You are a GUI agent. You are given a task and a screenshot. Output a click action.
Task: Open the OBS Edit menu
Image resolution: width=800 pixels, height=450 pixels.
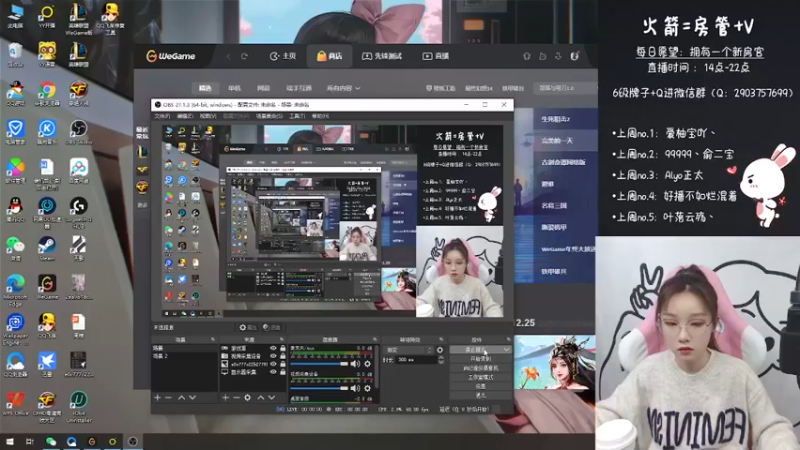(184, 116)
